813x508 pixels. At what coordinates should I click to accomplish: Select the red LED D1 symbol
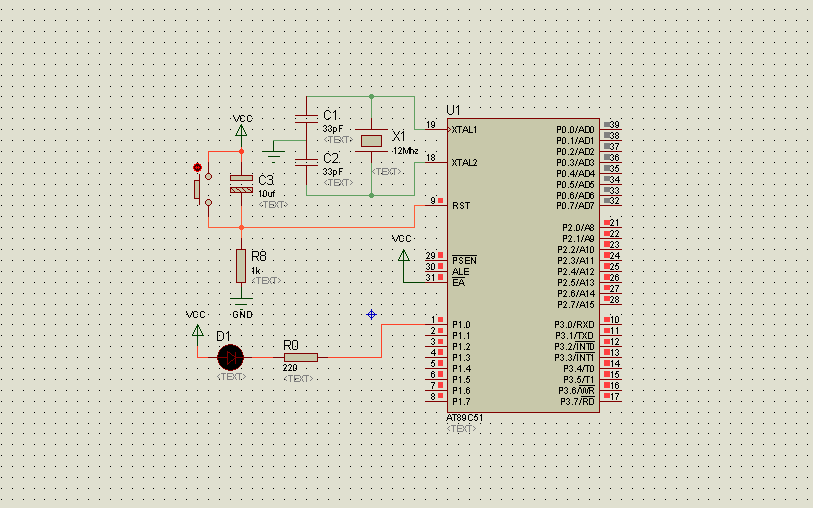tap(230, 357)
